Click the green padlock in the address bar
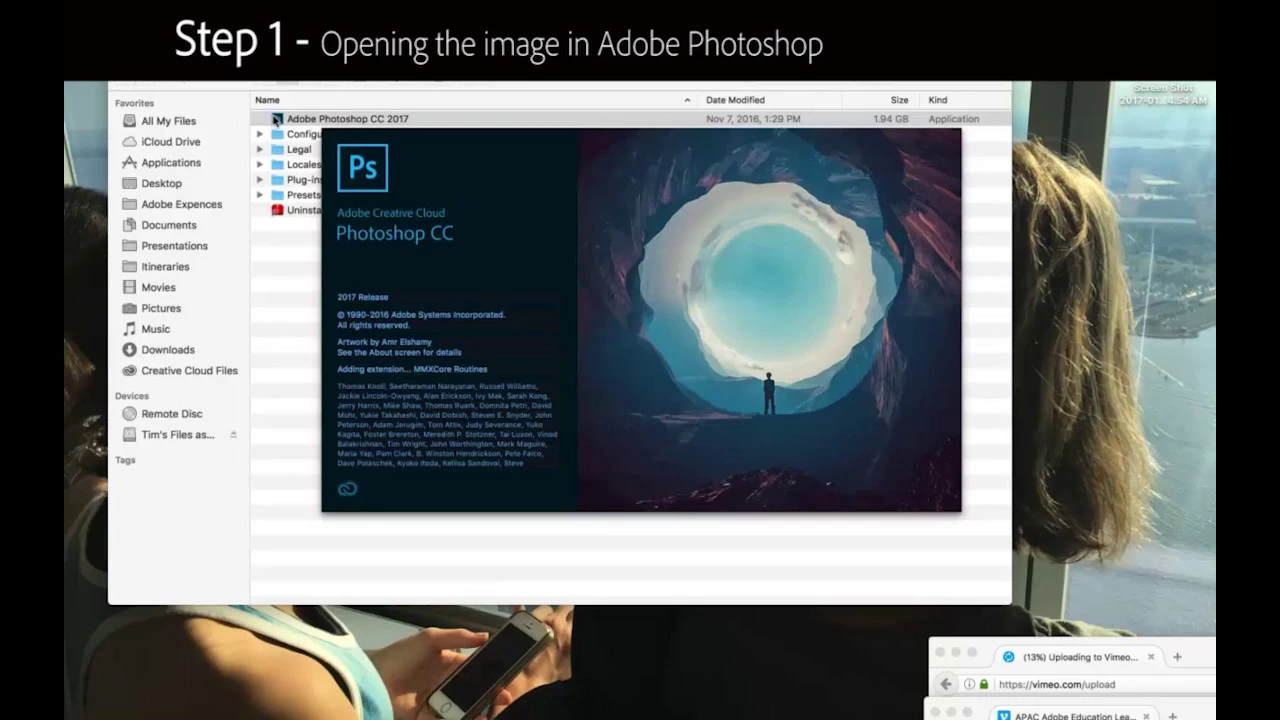This screenshot has width=1280, height=720. (x=984, y=685)
